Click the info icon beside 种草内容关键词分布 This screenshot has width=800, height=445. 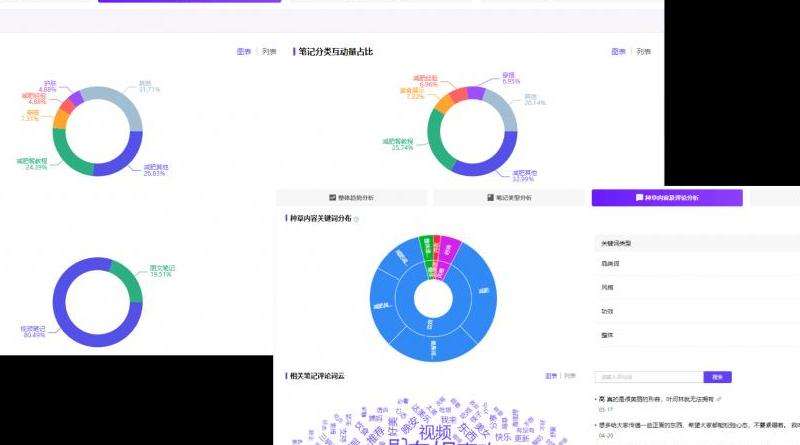point(357,218)
